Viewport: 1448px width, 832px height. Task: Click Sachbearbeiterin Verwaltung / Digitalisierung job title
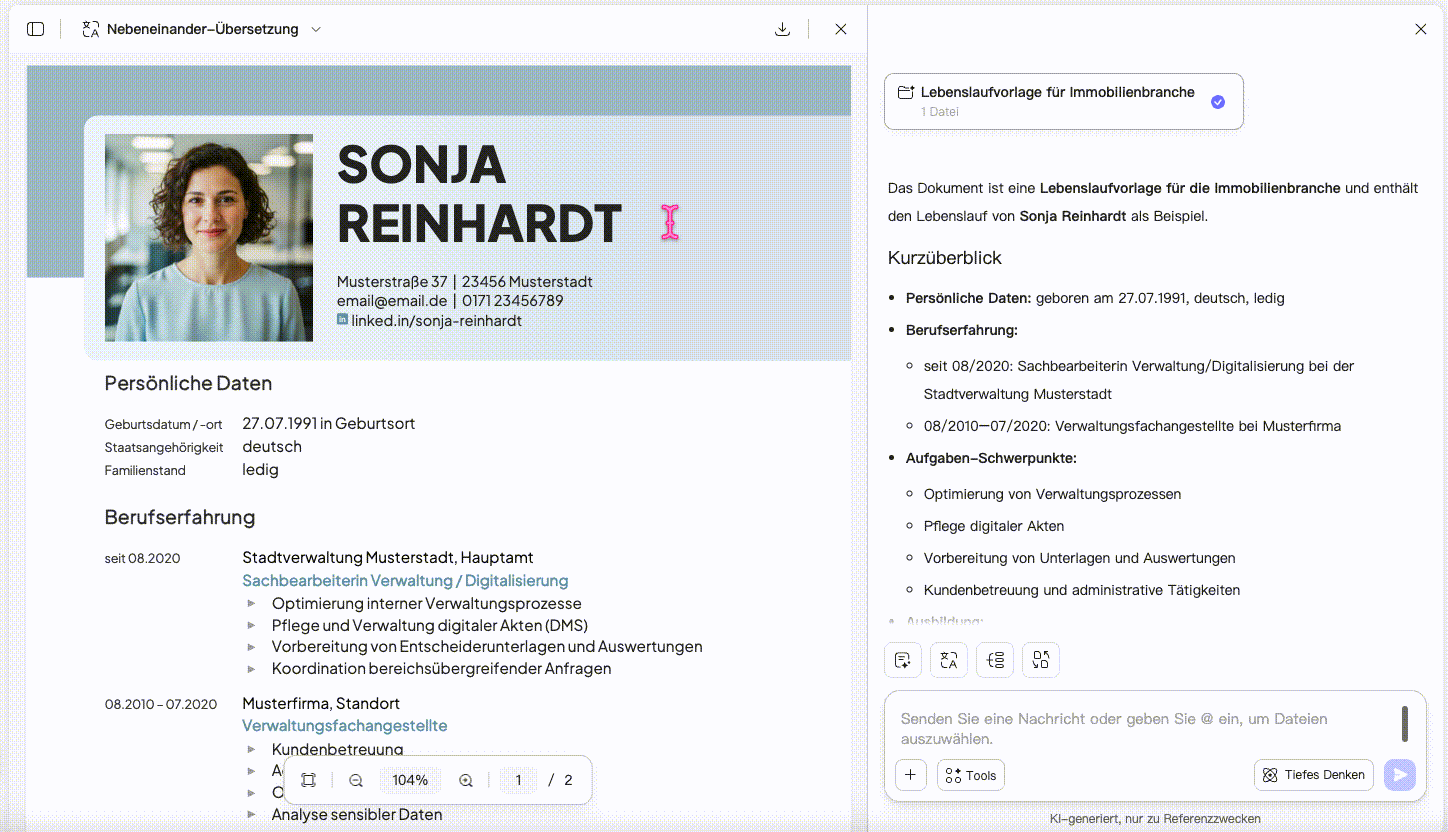coord(405,581)
